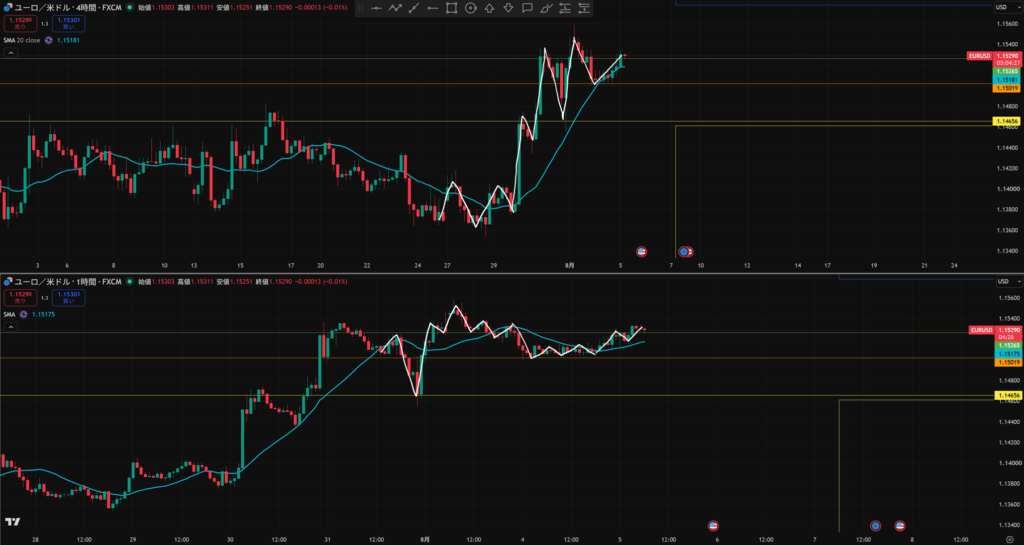Select the polyline path drawing tool

[x=395, y=8]
